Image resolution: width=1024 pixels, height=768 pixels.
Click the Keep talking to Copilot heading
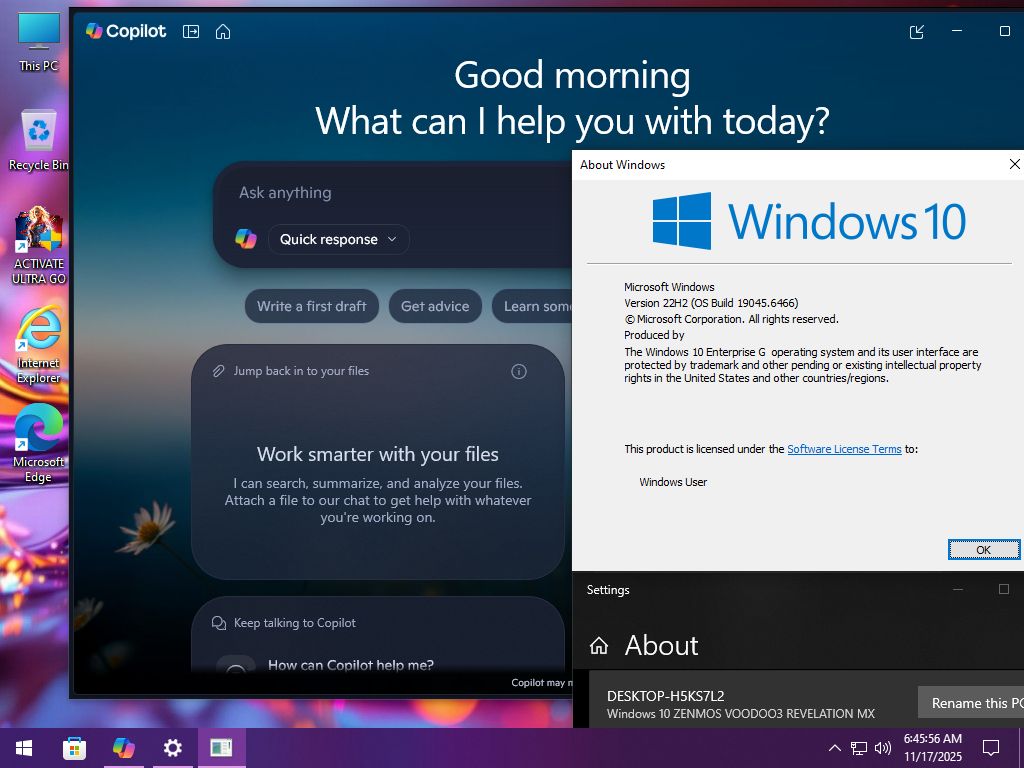pos(295,623)
